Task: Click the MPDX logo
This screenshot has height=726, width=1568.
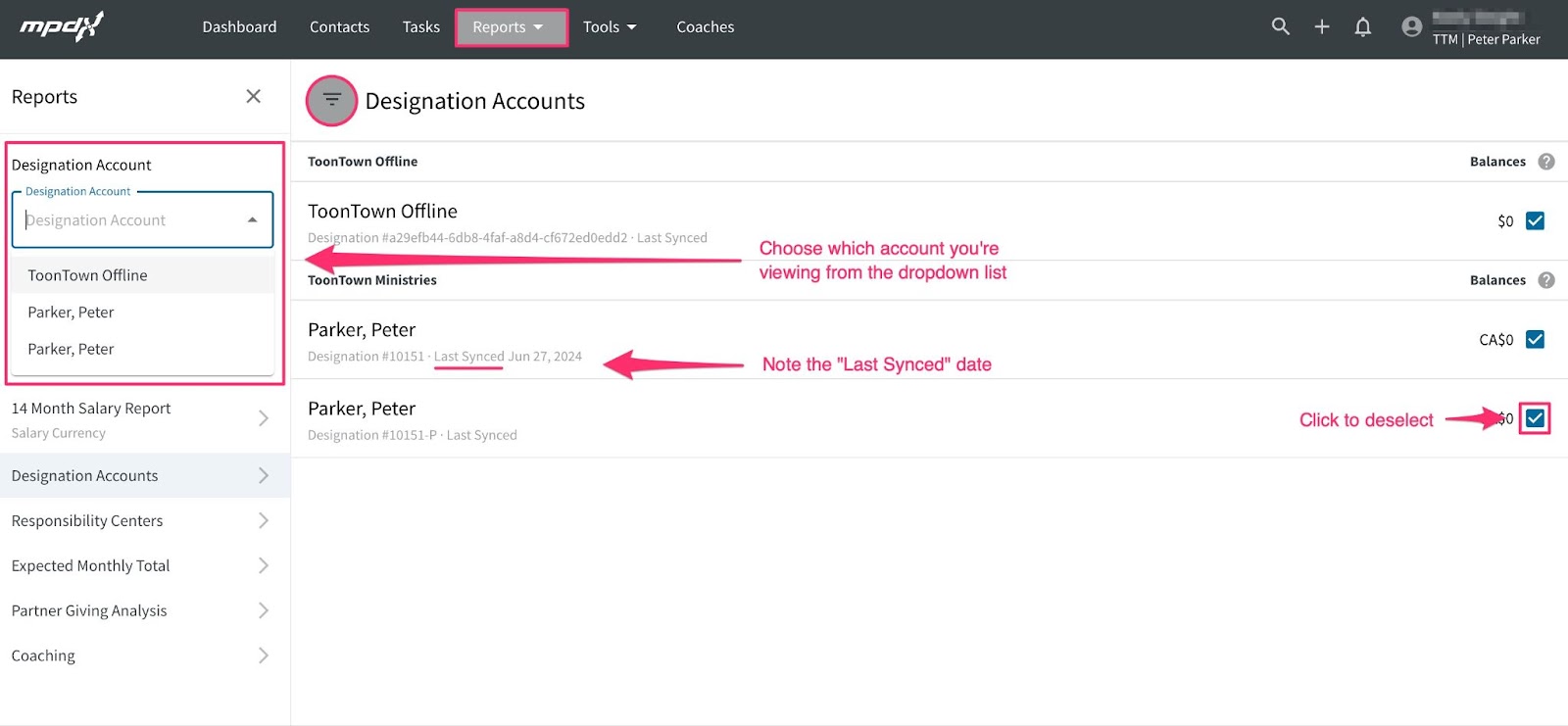Action: pyautogui.click(x=61, y=26)
